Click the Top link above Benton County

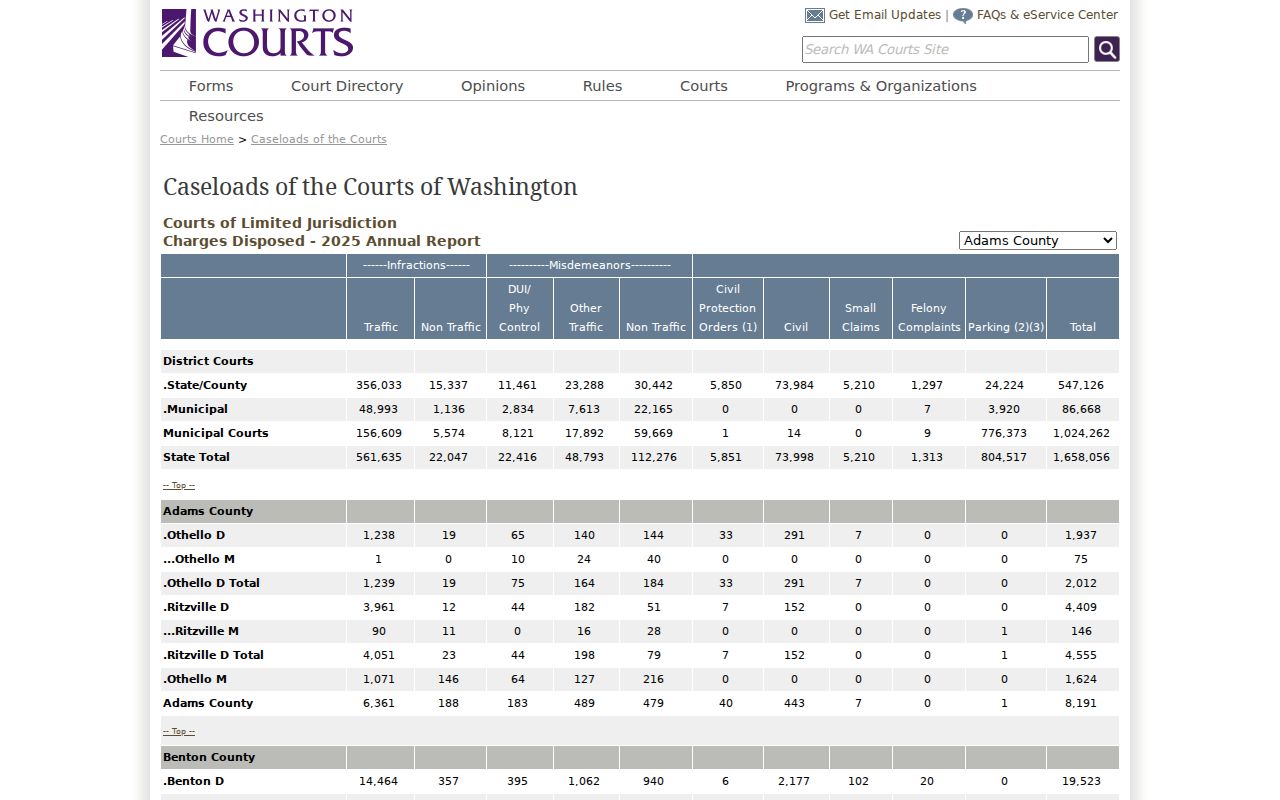tap(179, 732)
